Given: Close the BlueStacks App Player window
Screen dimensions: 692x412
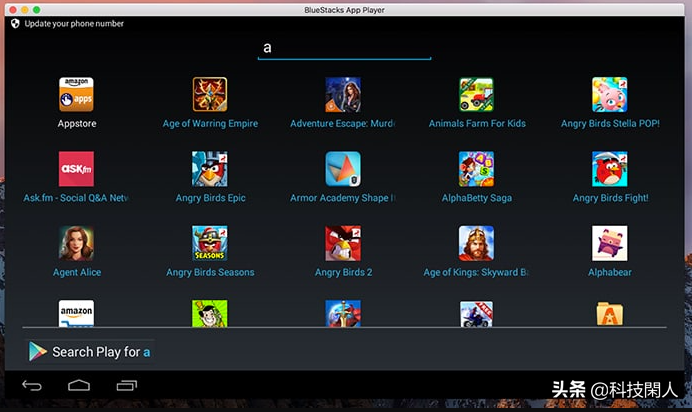Looking at the screenshot, I should (13, 10).
